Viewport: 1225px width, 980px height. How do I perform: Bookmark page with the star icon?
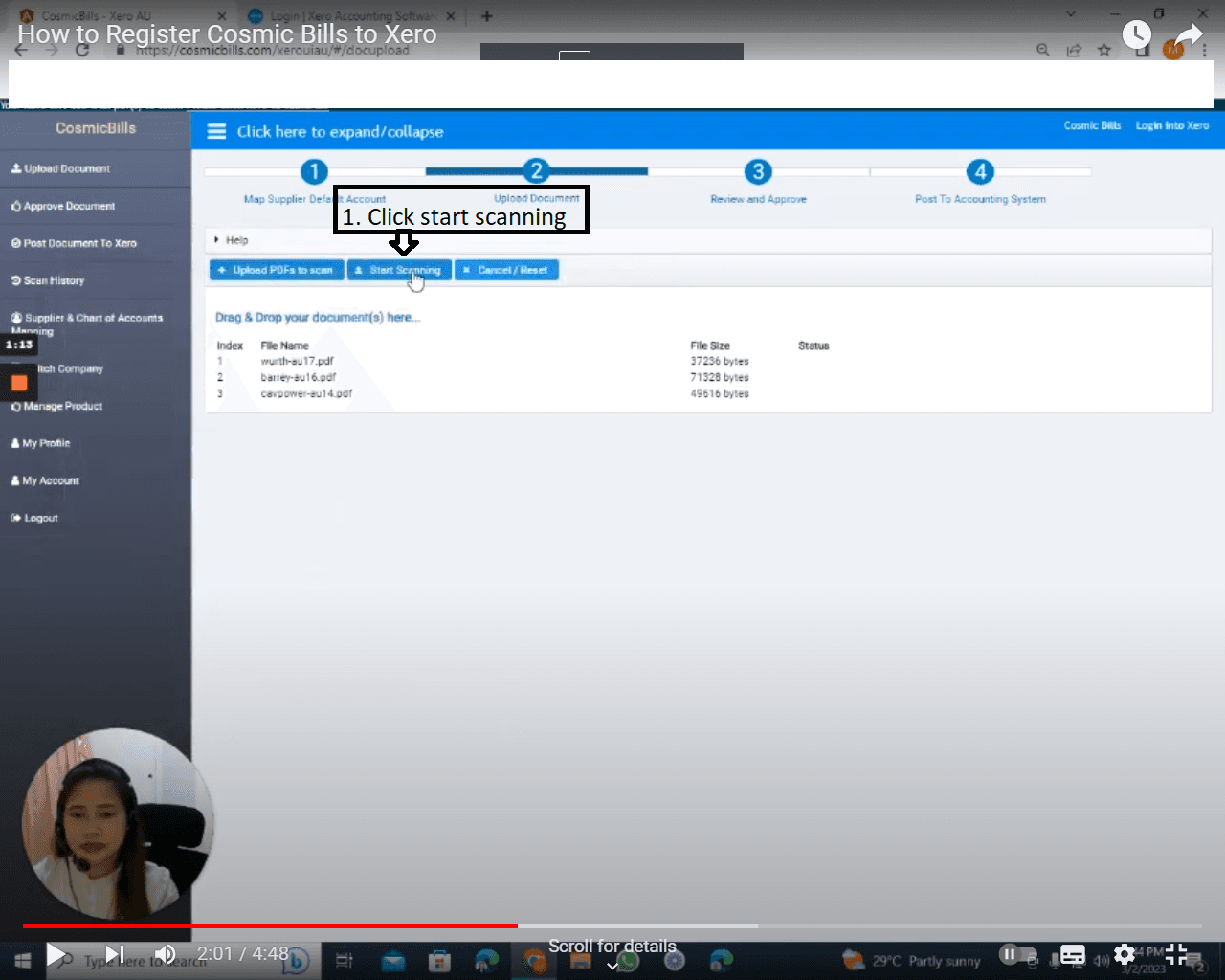1104,50
